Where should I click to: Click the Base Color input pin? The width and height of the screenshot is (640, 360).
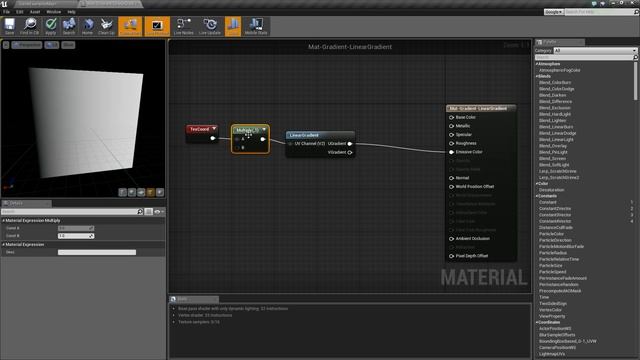pyautogui.click(x=451, y=117)
